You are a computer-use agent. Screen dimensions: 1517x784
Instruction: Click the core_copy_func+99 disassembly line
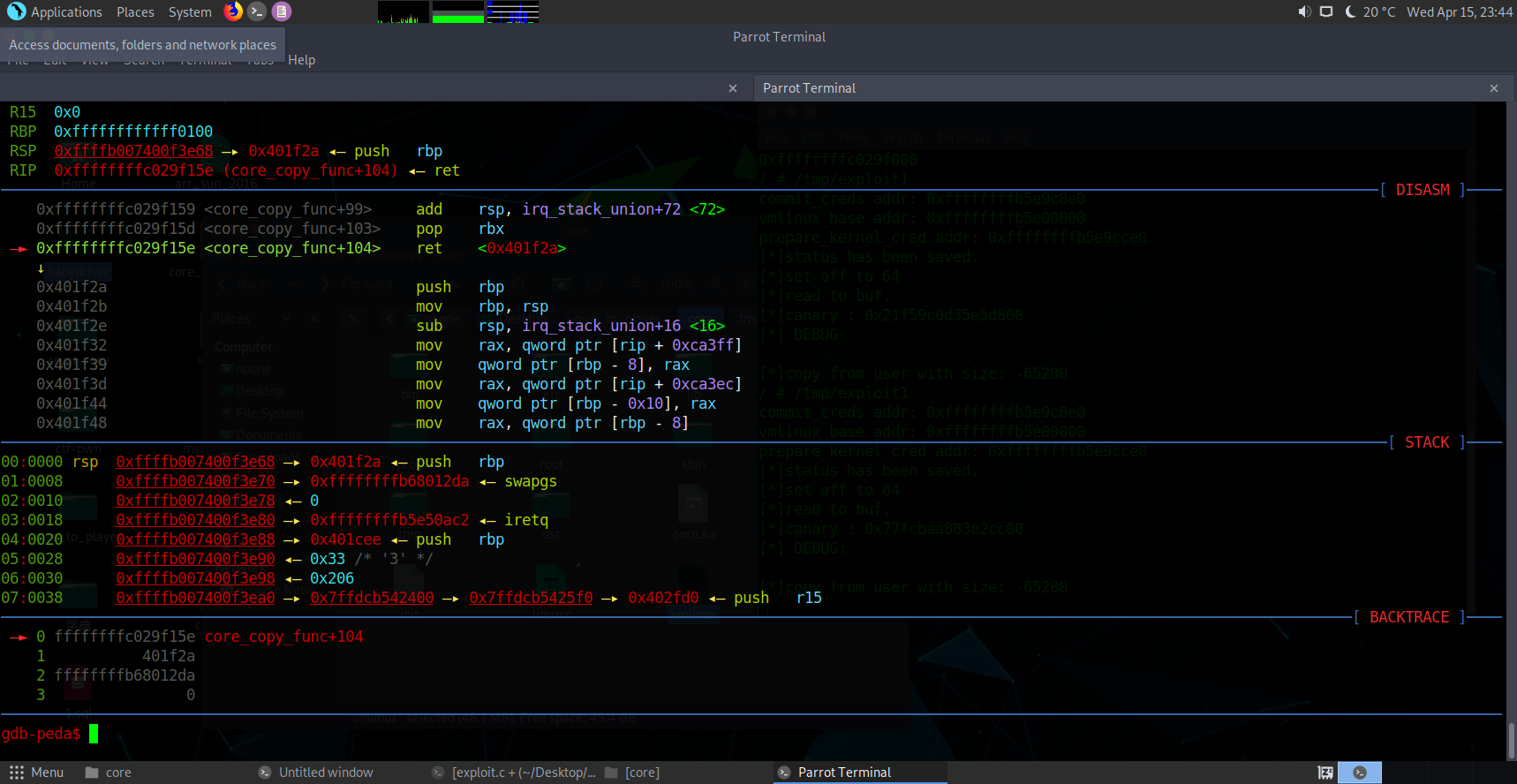click(x=381, y=209)
